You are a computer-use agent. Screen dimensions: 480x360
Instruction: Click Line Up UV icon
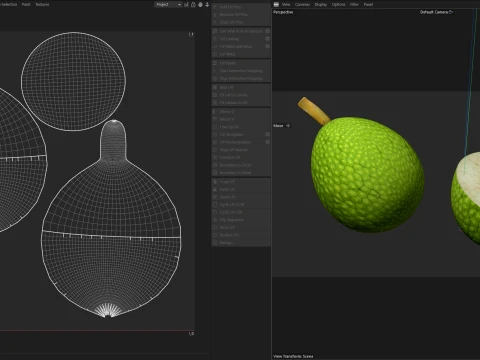tap(215, 127)
